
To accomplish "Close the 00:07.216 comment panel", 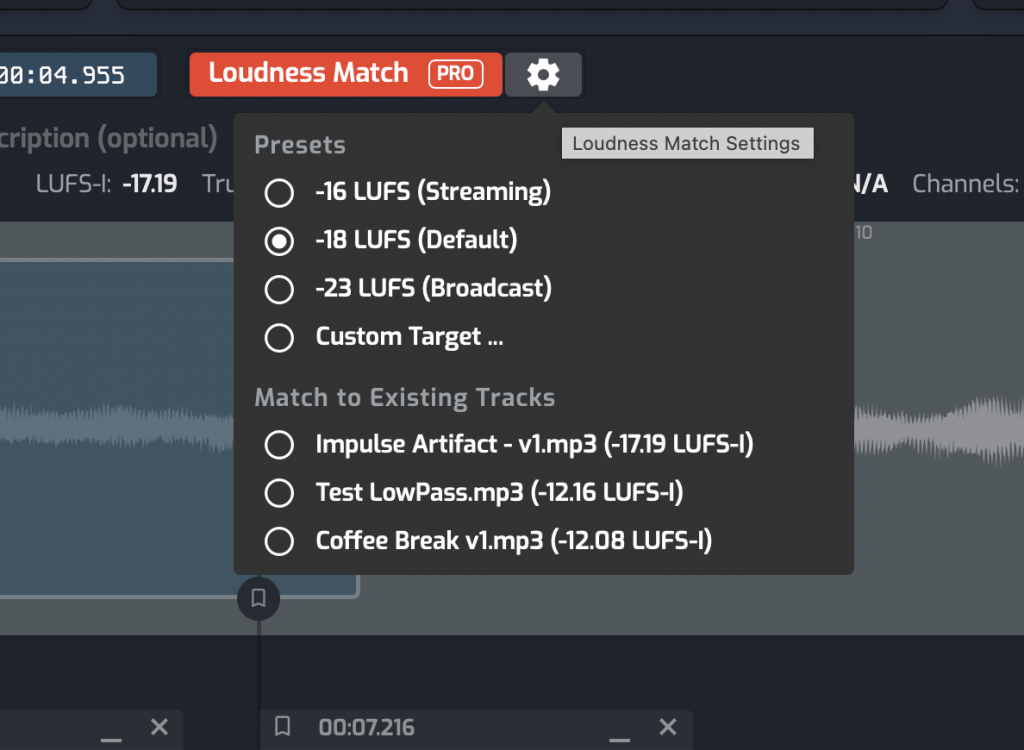I will pos(668,726).
